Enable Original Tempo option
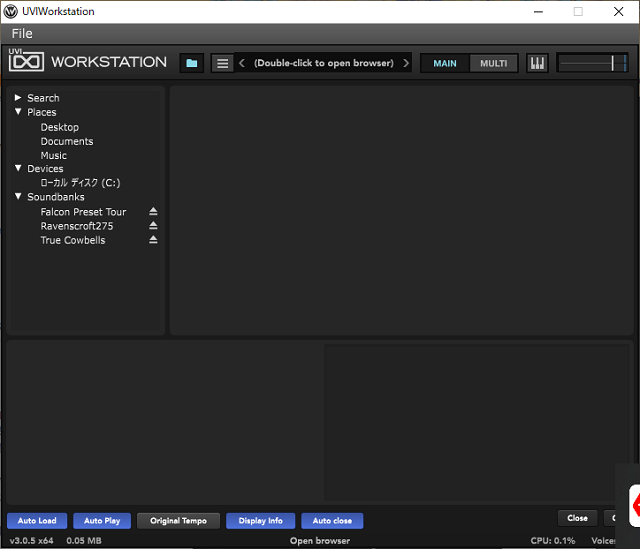This screenshot has width=640, height=549. click(178, 521)
